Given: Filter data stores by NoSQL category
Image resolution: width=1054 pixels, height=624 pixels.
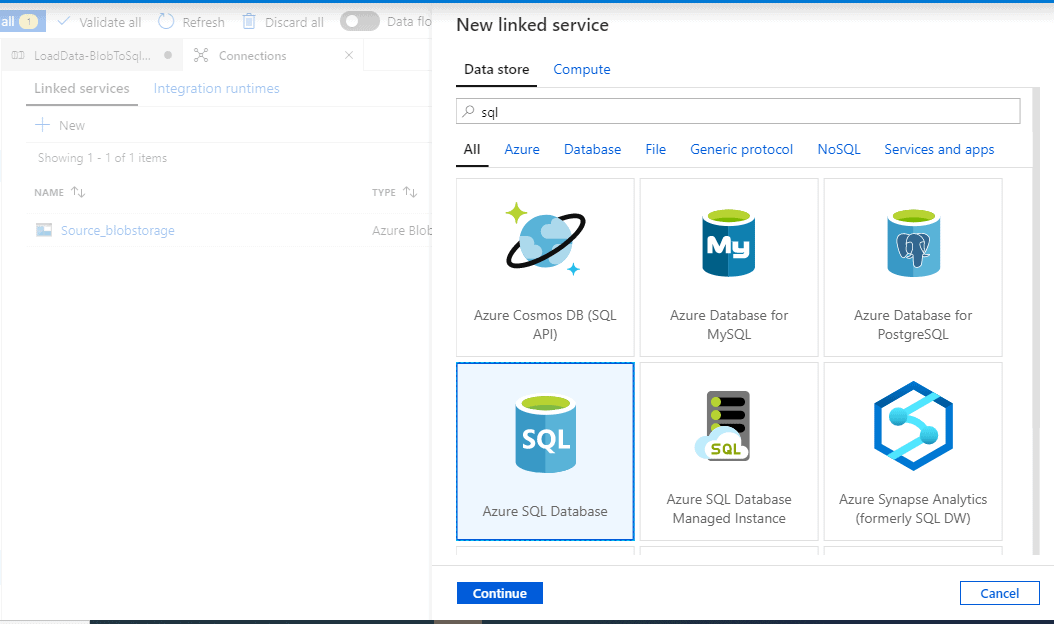Looking at the screenshot, I should [838, 149].
